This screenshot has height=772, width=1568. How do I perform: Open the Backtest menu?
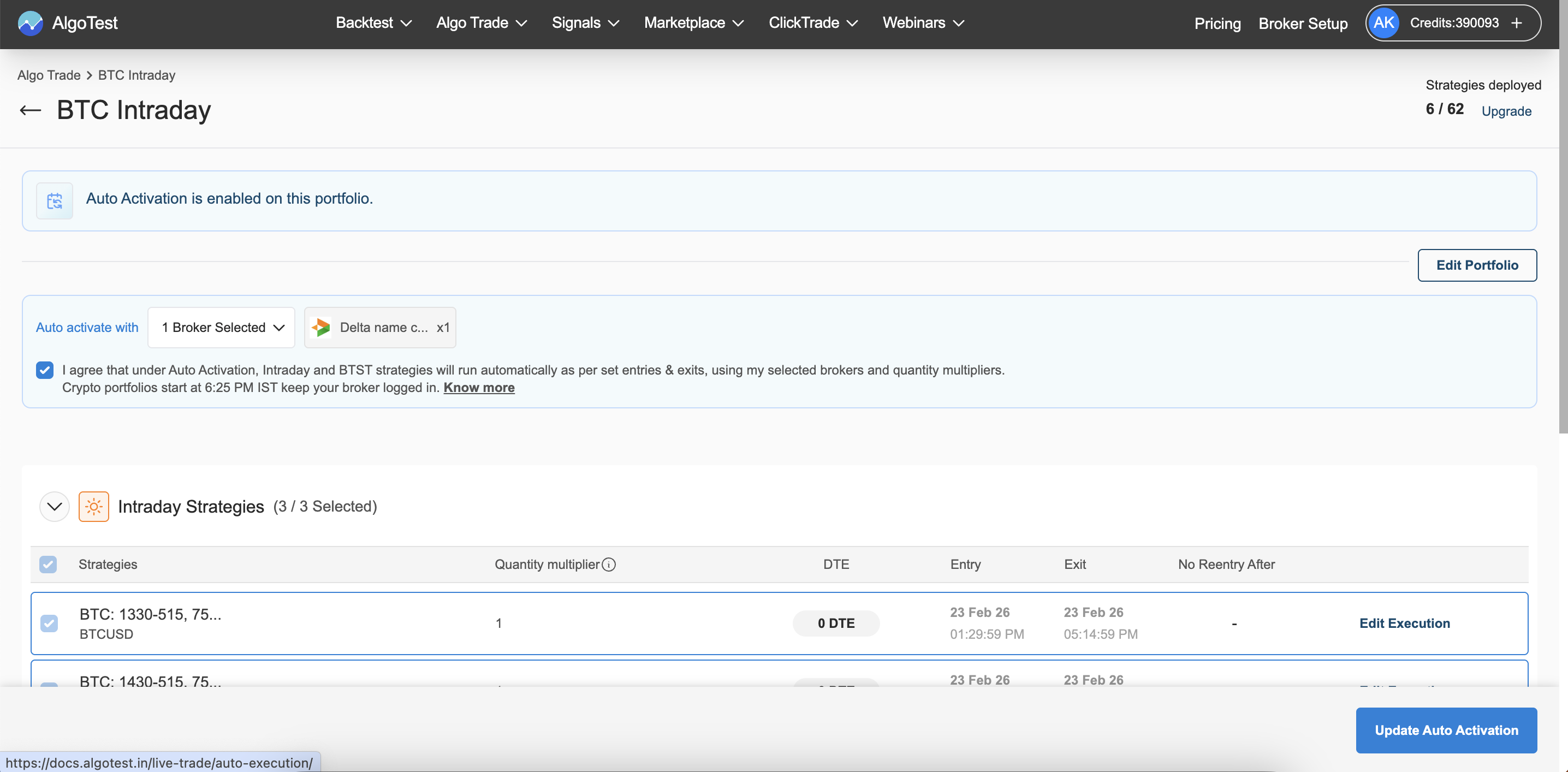coord(373,23)
